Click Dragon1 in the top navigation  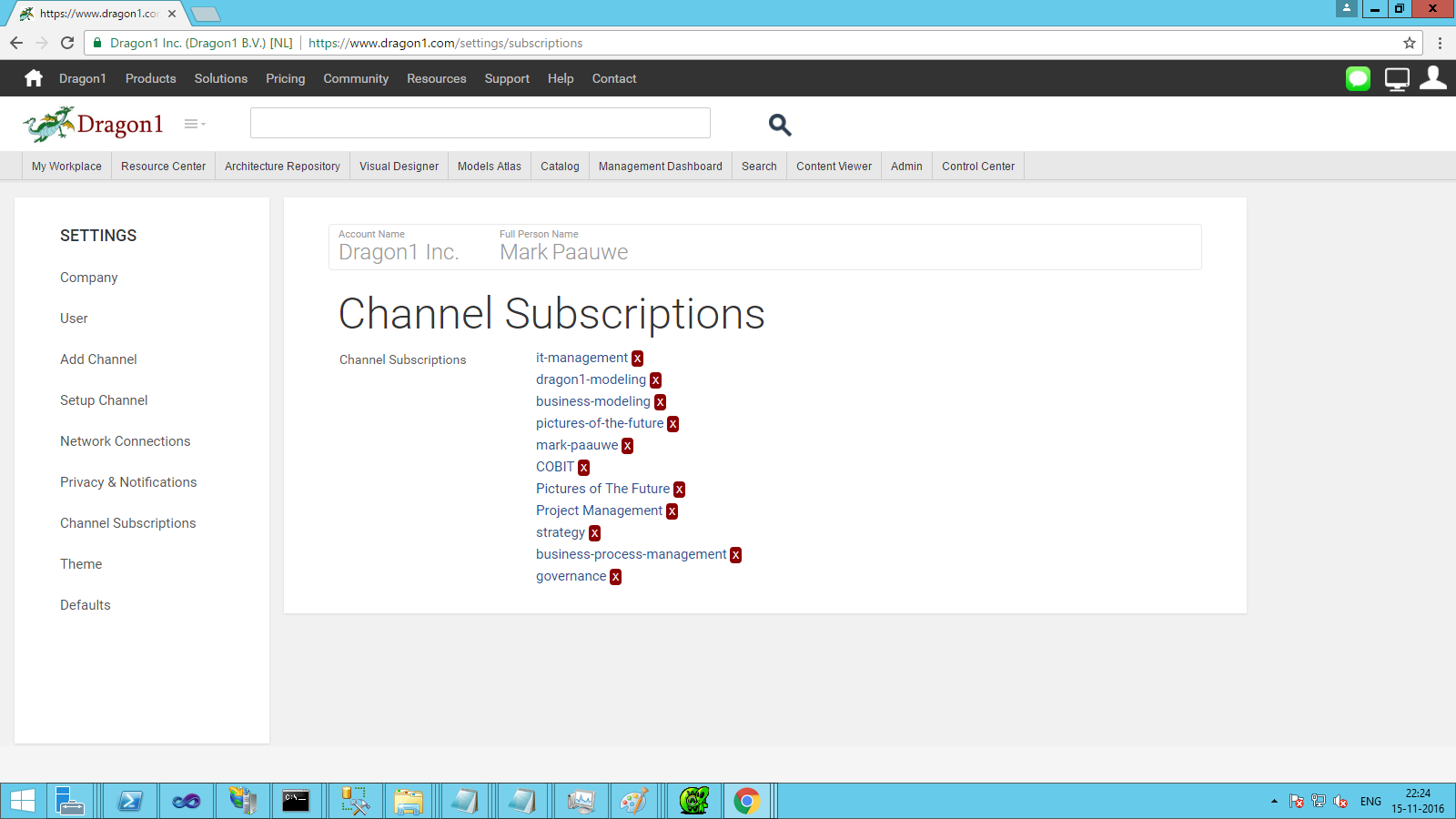[x=83, y=78]
